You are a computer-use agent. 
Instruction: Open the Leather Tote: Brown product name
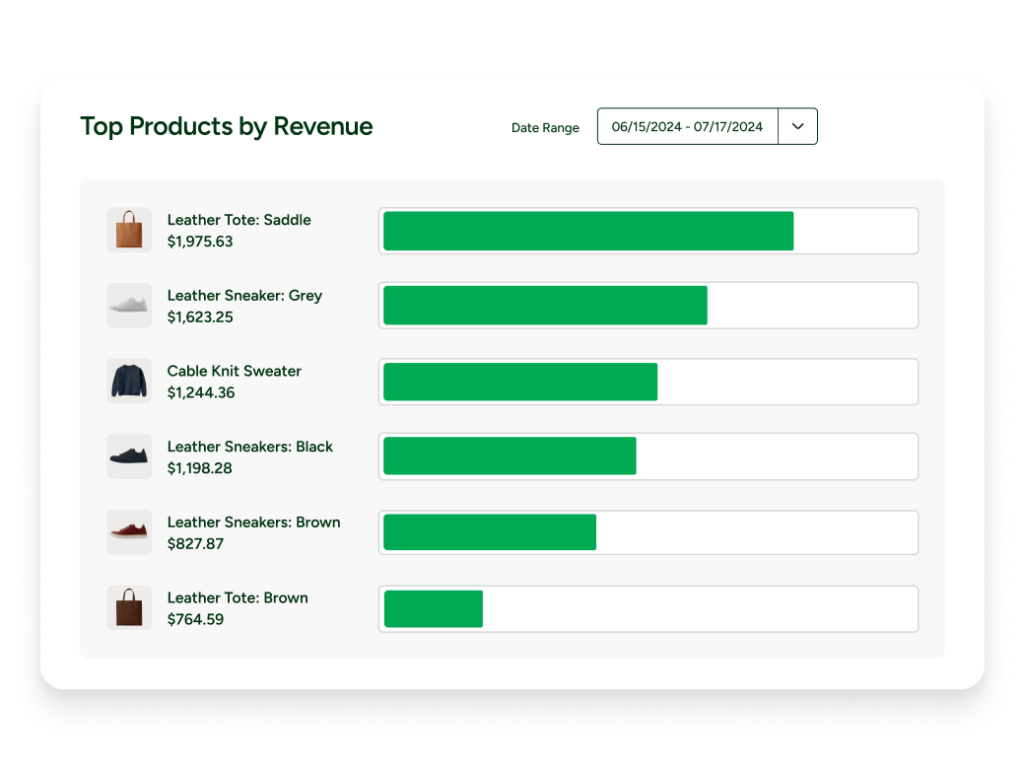[237, 598]
